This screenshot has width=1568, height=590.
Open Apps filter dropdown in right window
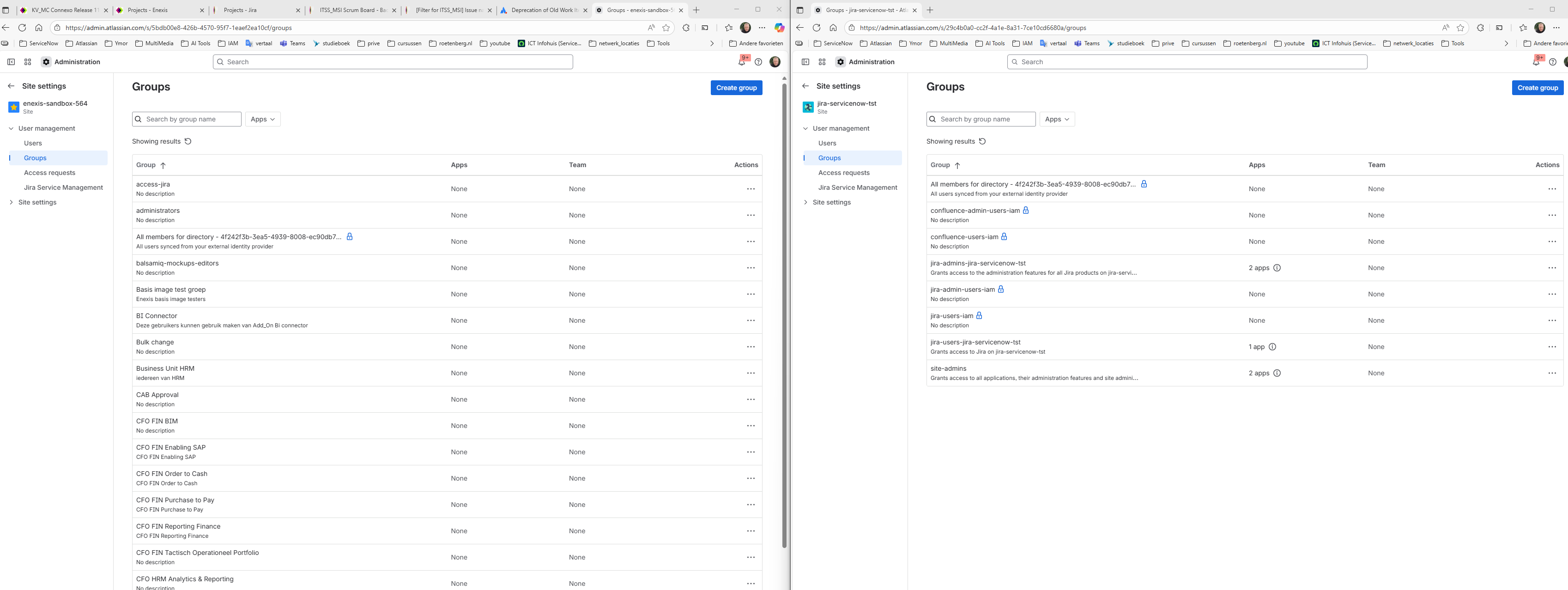click(x=1057, y=119)
